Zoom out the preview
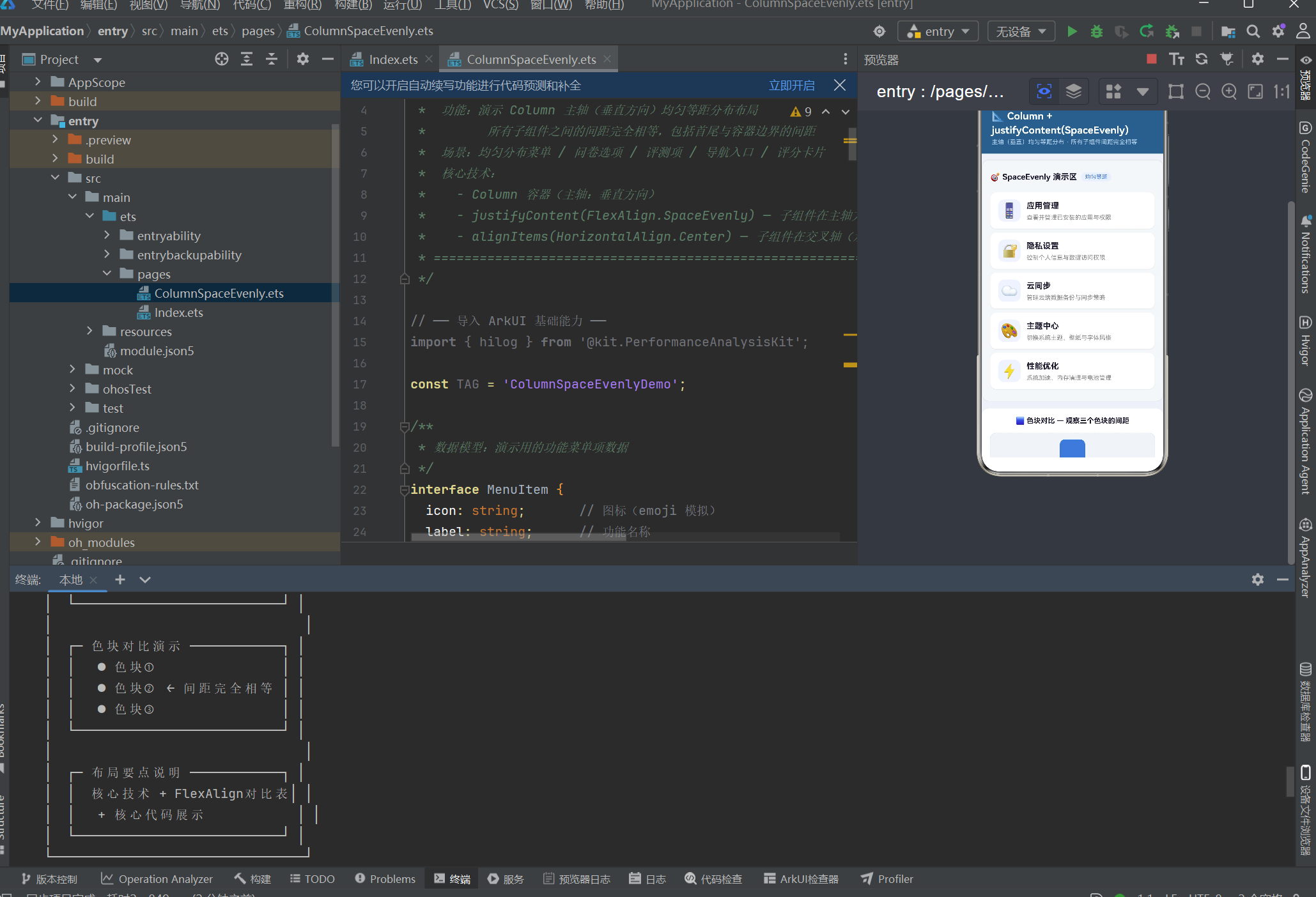The width and height of the screenshot is (1316, 897). 1203,91
